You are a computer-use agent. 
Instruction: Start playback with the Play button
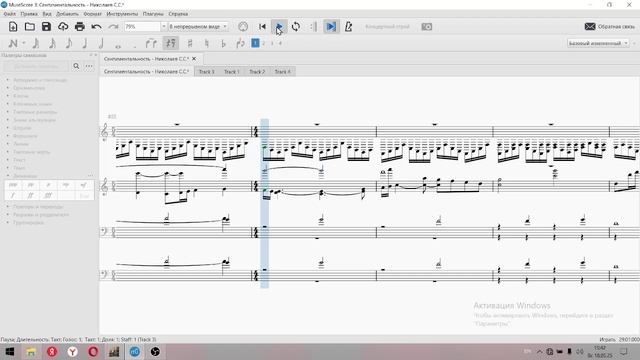[279, 27]
